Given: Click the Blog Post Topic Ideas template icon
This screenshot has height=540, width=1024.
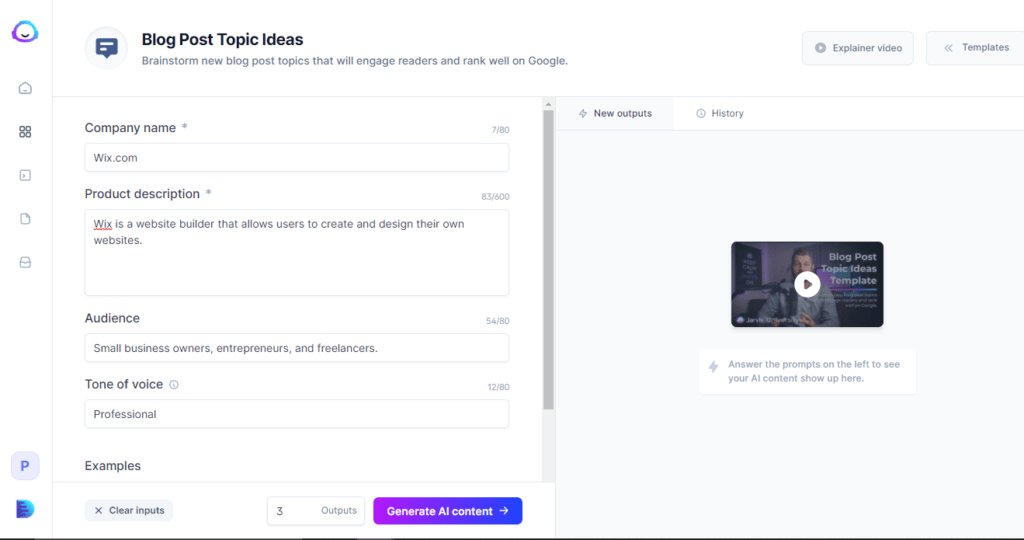Looking at the screenshot, I should [106, 48].
